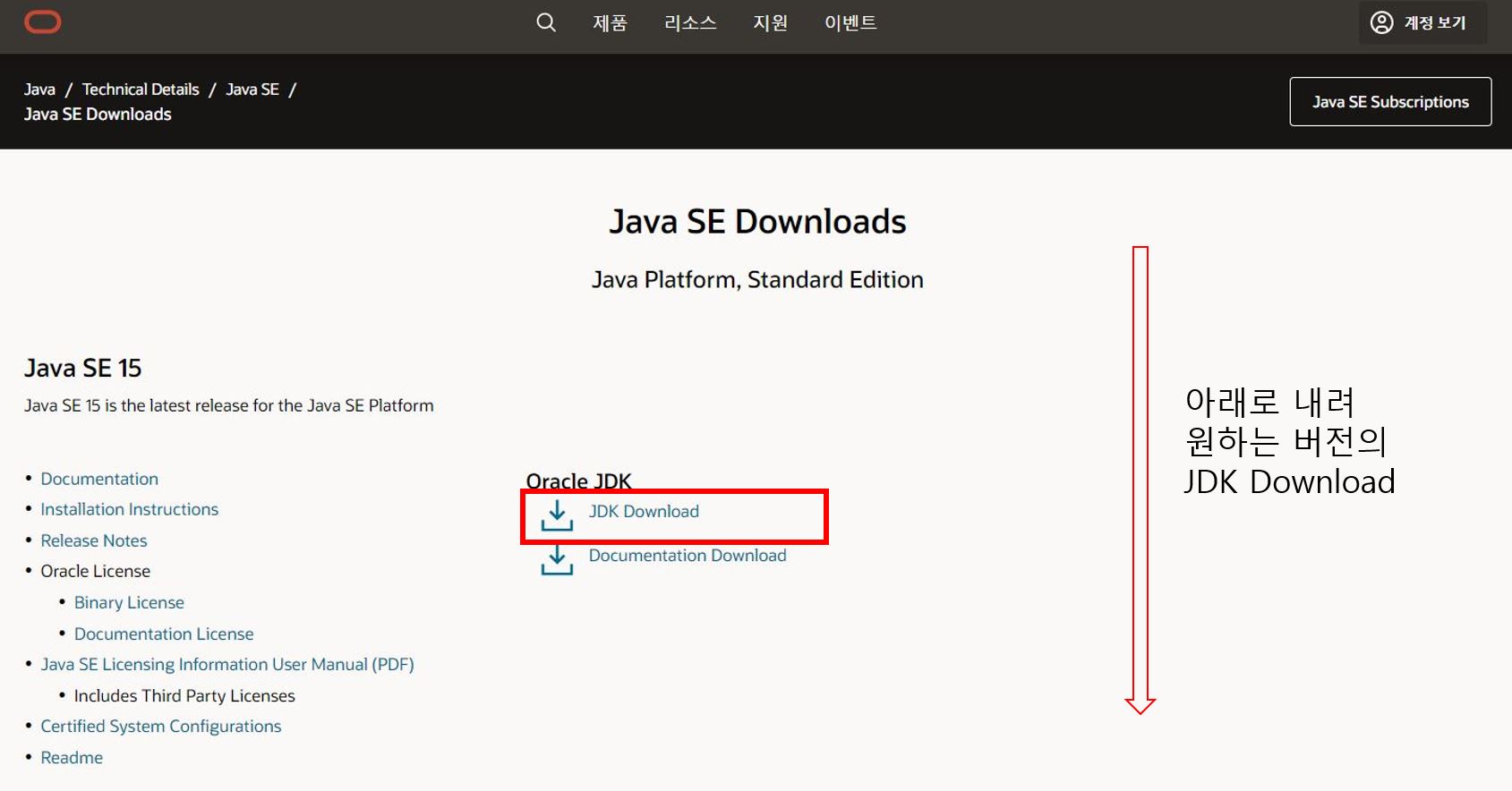
Task: Click the account profile icon
Action: (1381, 22)
